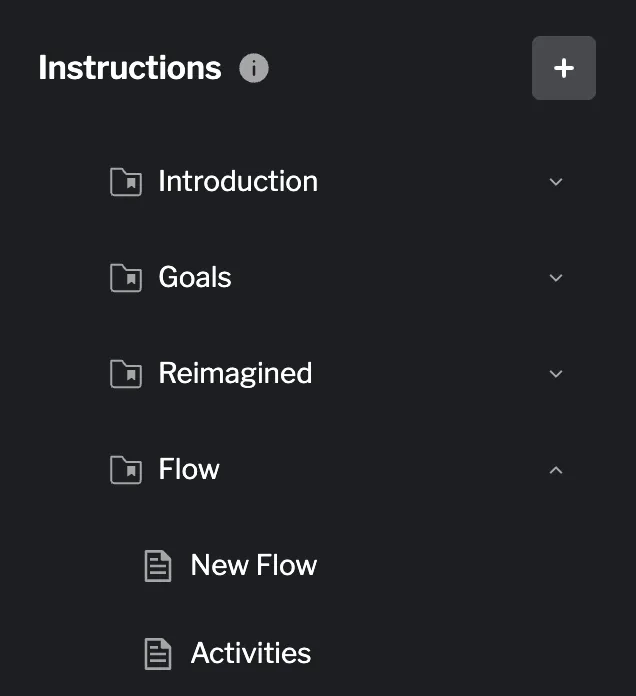Expand the Reimagined section chevron
Screen dimensions: 636x696
(x=557, y=374)
